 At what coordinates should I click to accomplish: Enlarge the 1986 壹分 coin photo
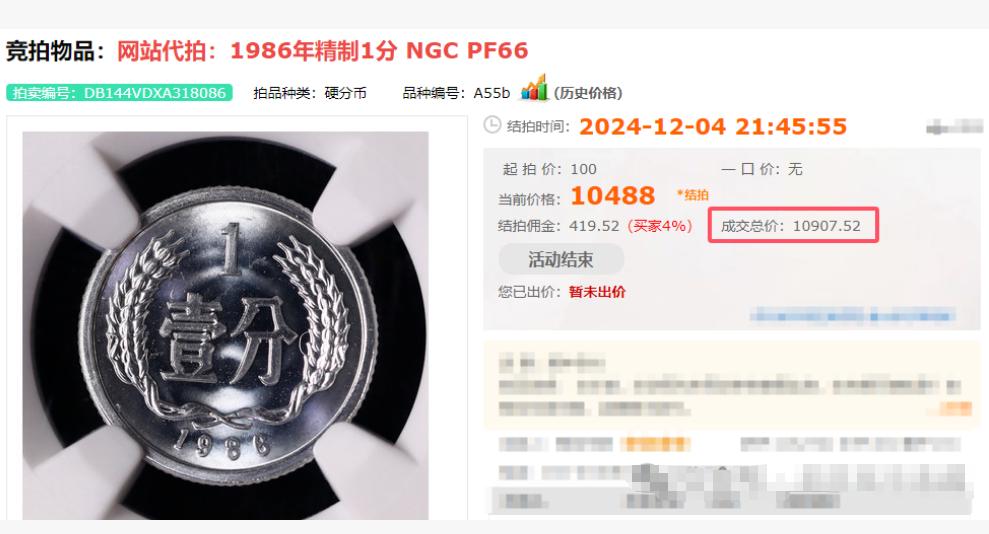(225, 325)
